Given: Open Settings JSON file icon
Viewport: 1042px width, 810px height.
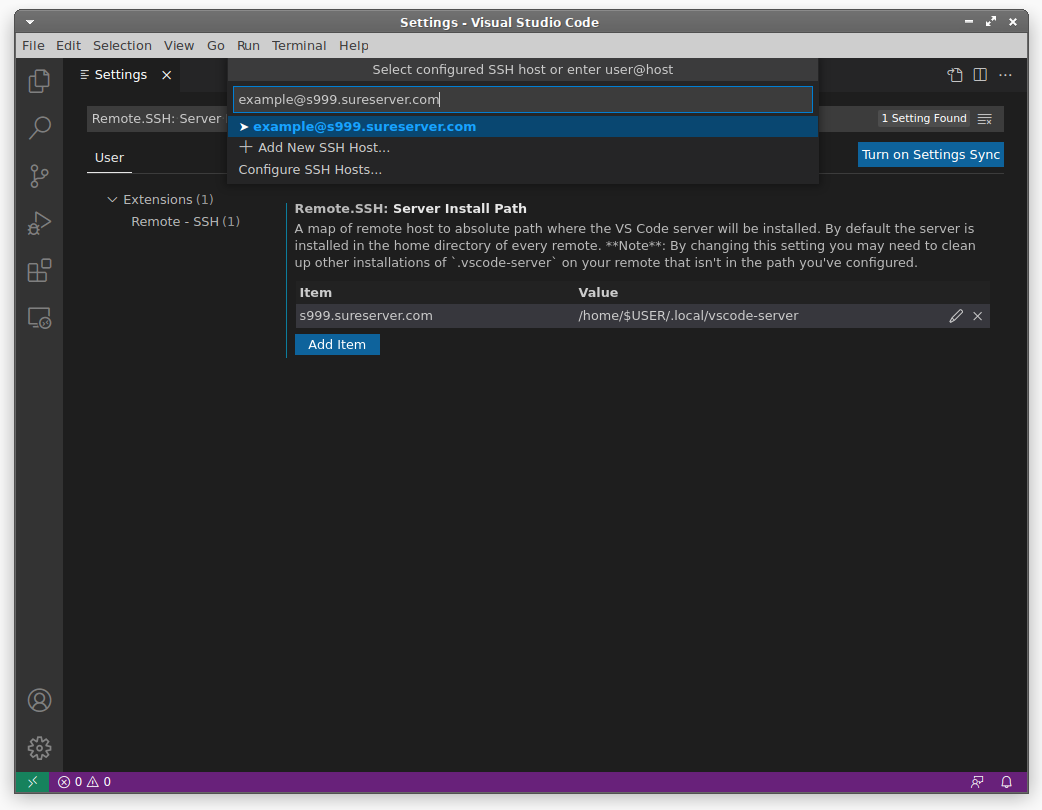Looking at the screenshot, I should click(955, 75).
